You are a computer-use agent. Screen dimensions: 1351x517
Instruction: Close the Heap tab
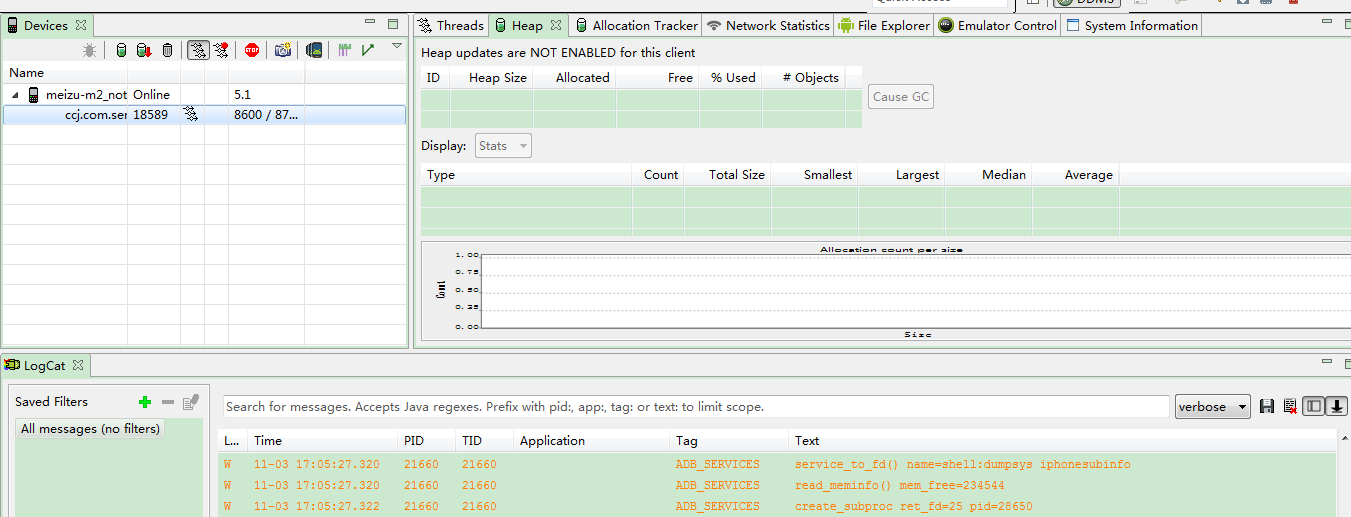tap(556, 26)
